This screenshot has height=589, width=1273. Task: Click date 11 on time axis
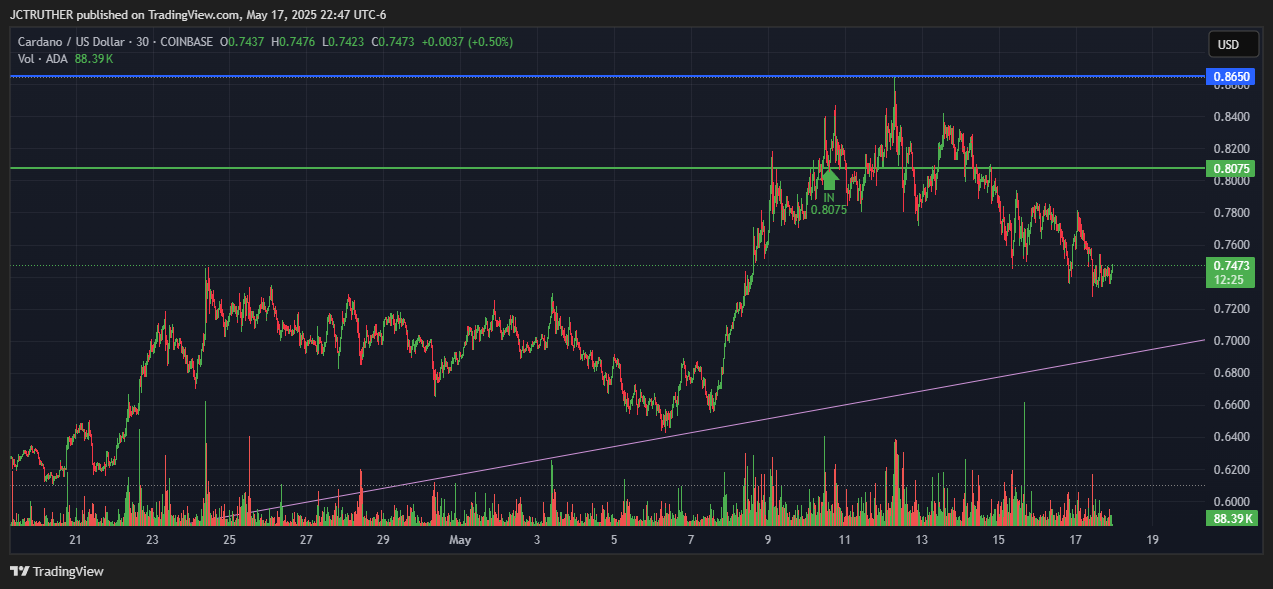coord(845,540)
